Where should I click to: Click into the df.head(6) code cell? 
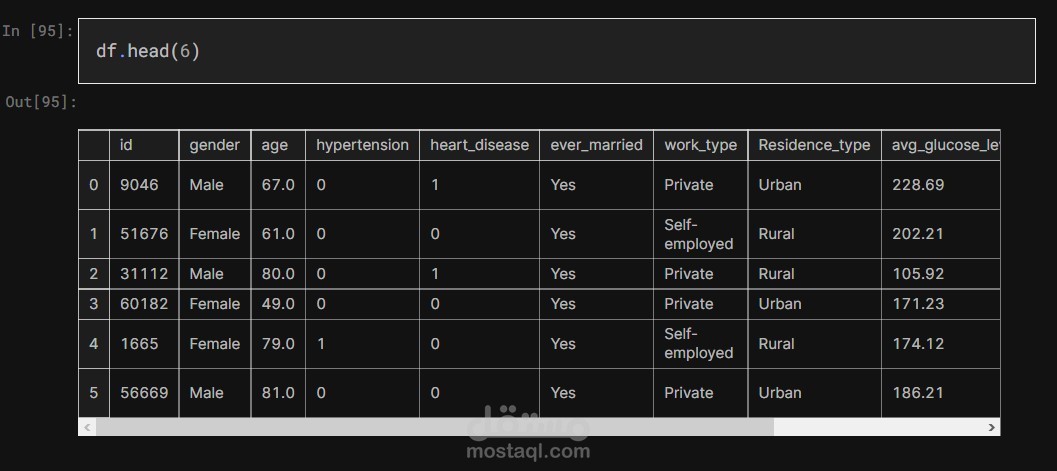coord(557,51)
